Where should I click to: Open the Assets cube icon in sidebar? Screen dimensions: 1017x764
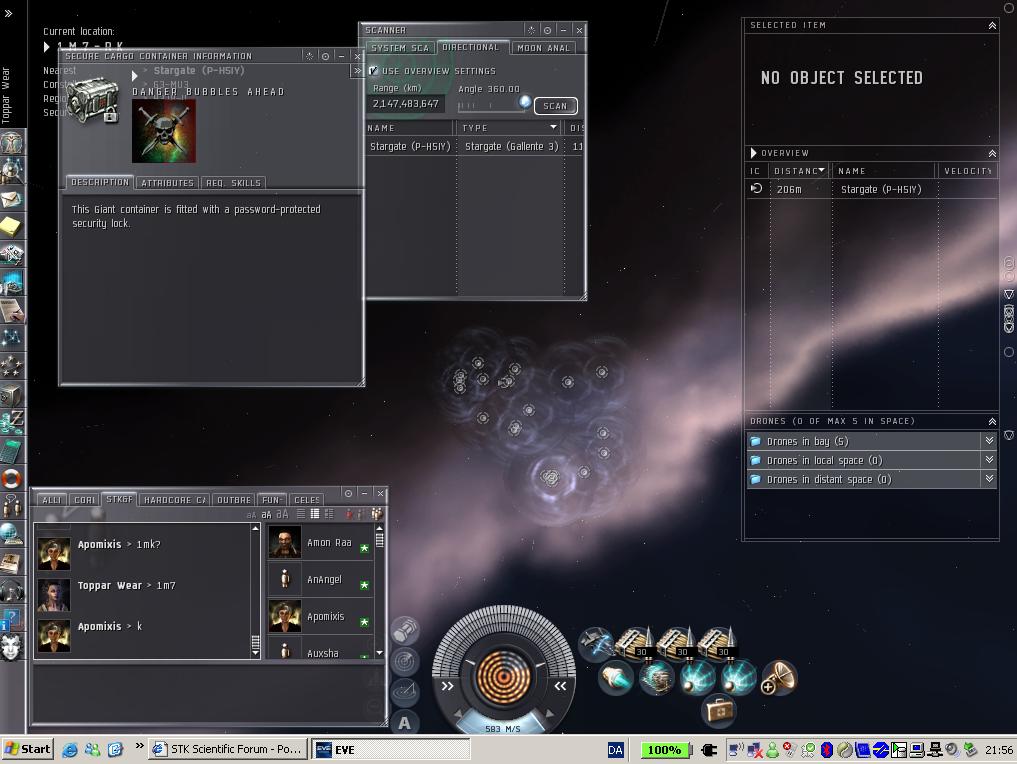tap(12, 394)
